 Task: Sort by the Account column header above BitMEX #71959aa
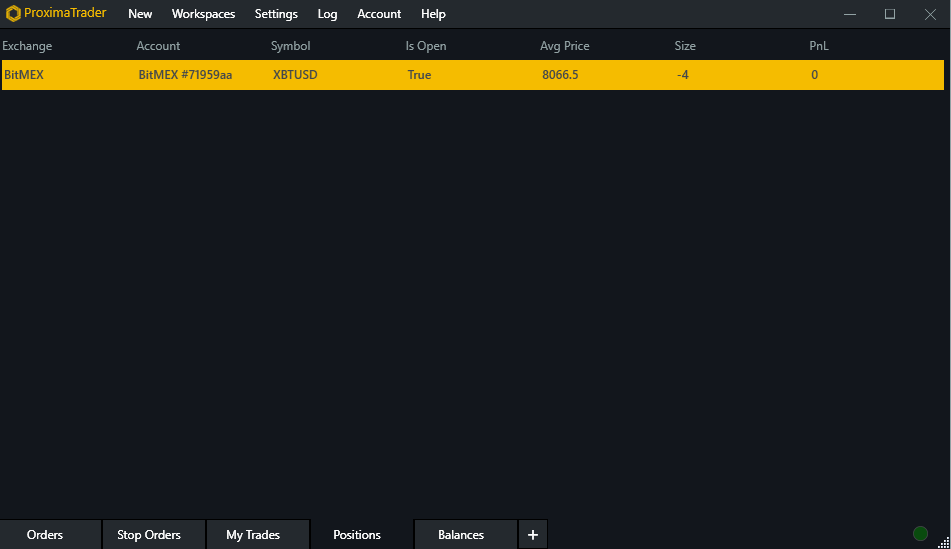point(158,46)
